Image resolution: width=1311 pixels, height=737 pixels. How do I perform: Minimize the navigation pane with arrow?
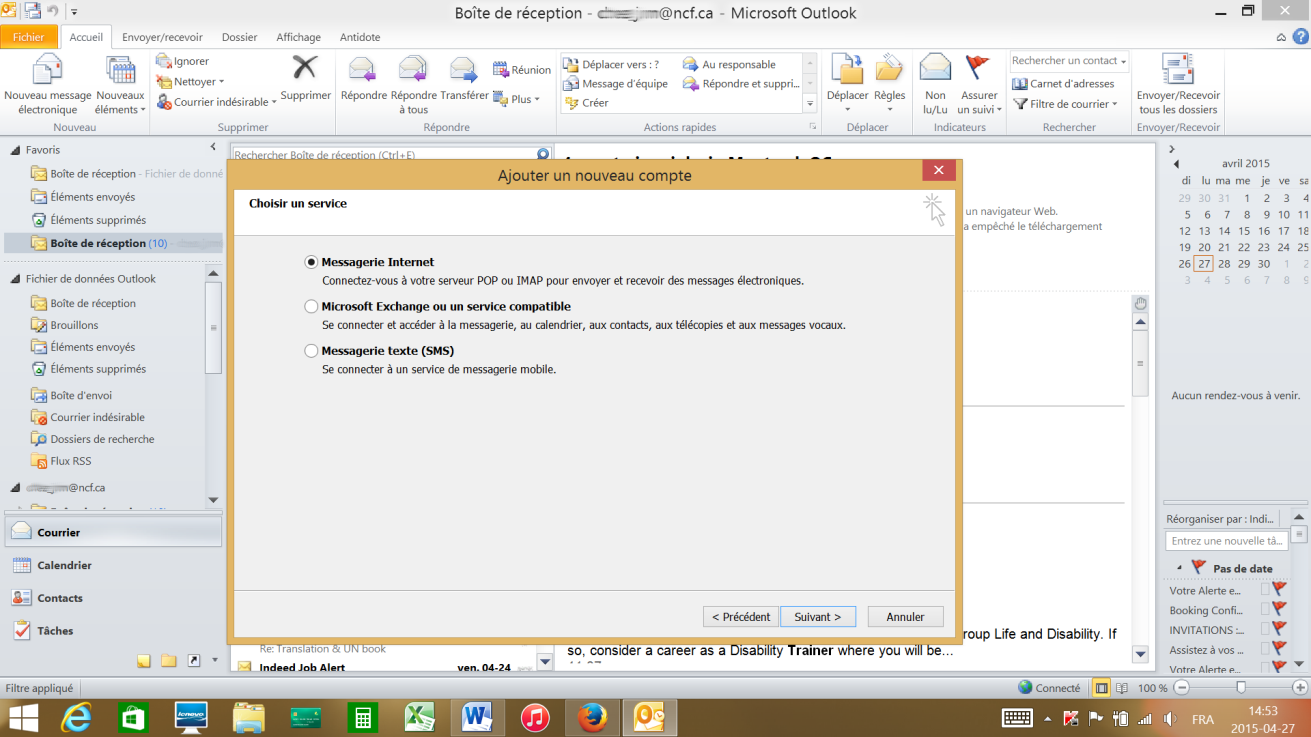click(x=213, y=148)
